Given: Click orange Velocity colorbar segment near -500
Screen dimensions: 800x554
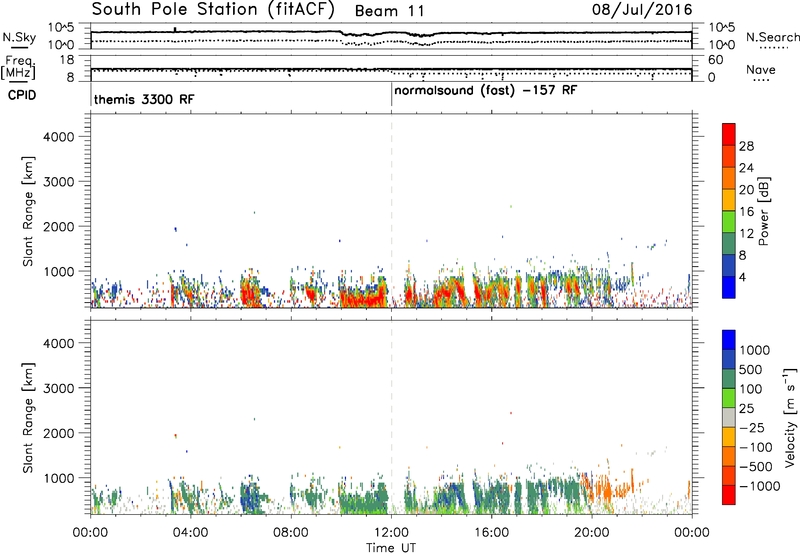Looking at the screenshot, I should click(729, 457).
